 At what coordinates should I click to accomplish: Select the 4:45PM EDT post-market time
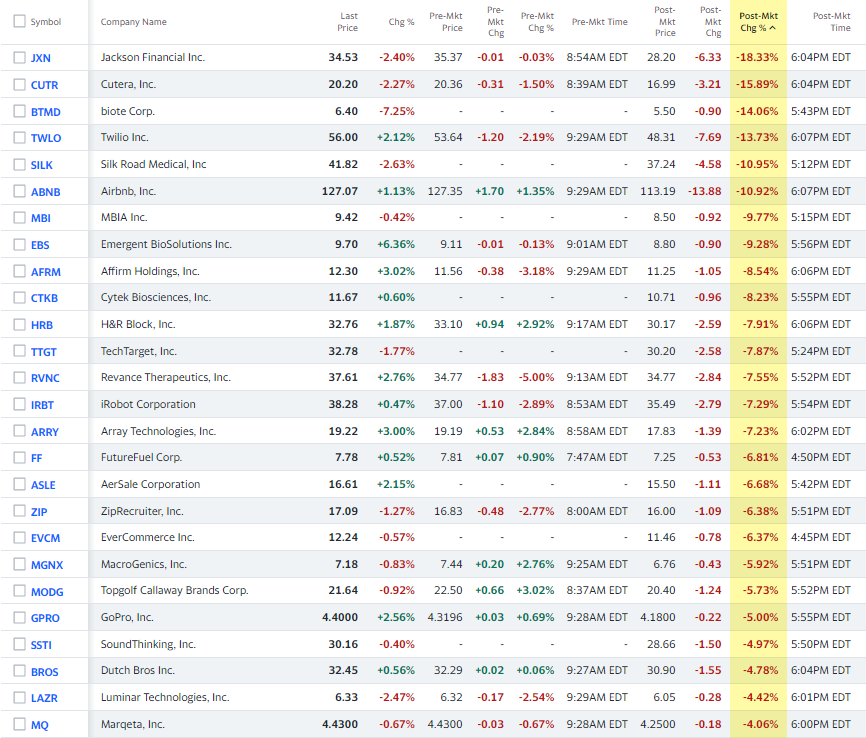pos(821,537)
